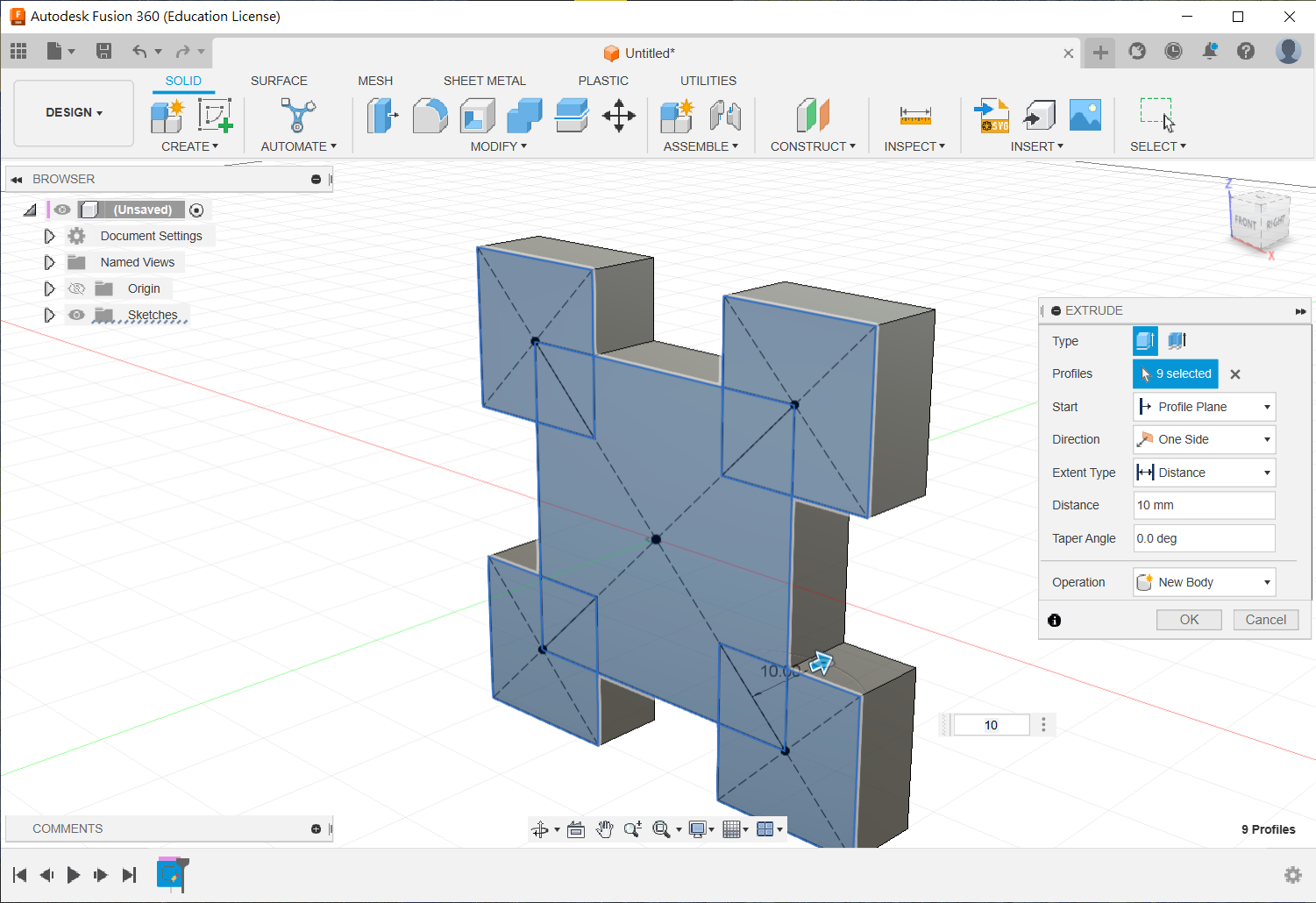1316x903 pixels.
Task: Select the Press Pull tool
Action: pos(381,116)
